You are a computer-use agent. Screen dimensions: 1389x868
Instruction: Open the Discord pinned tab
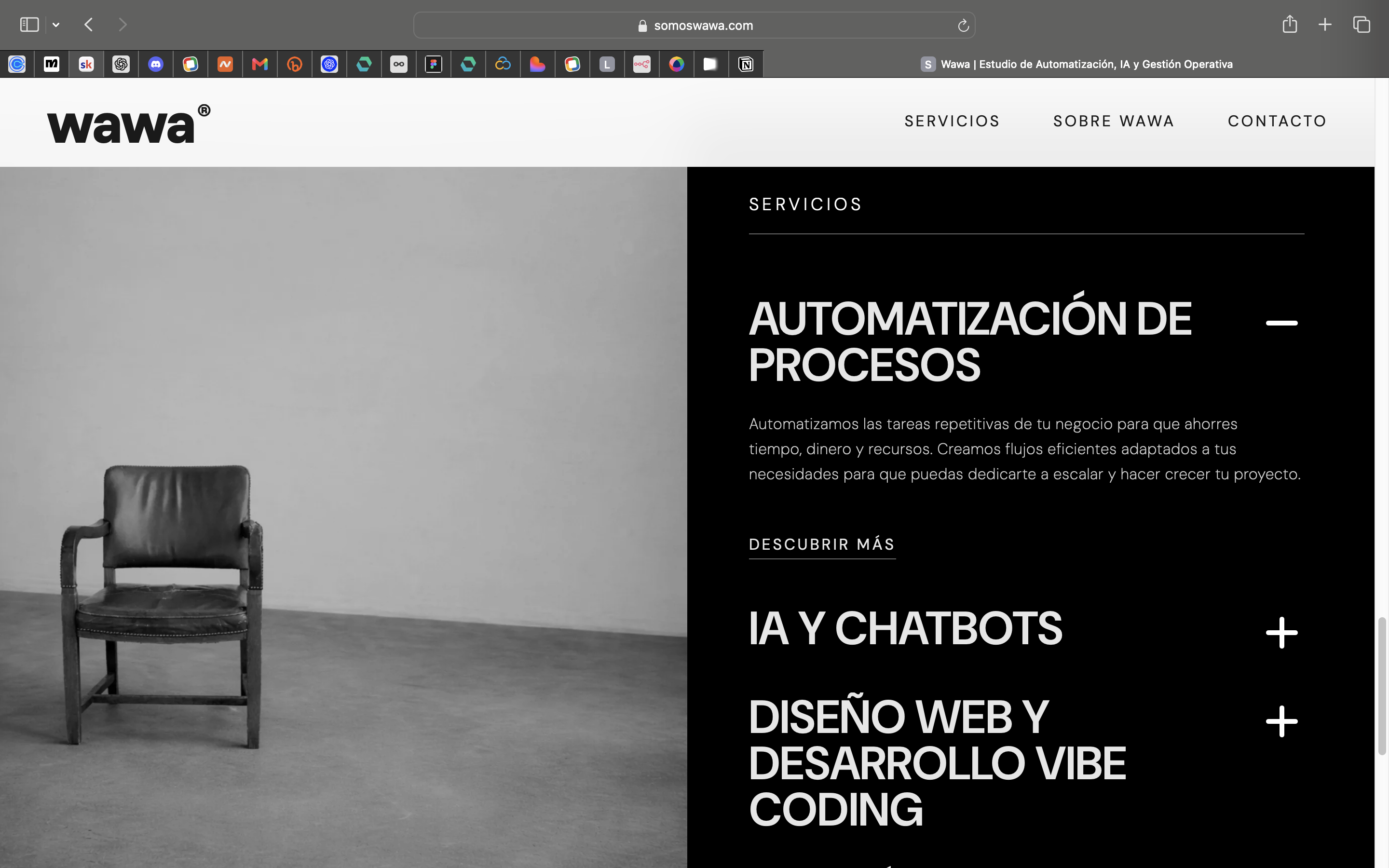click(x=156, y=64)
